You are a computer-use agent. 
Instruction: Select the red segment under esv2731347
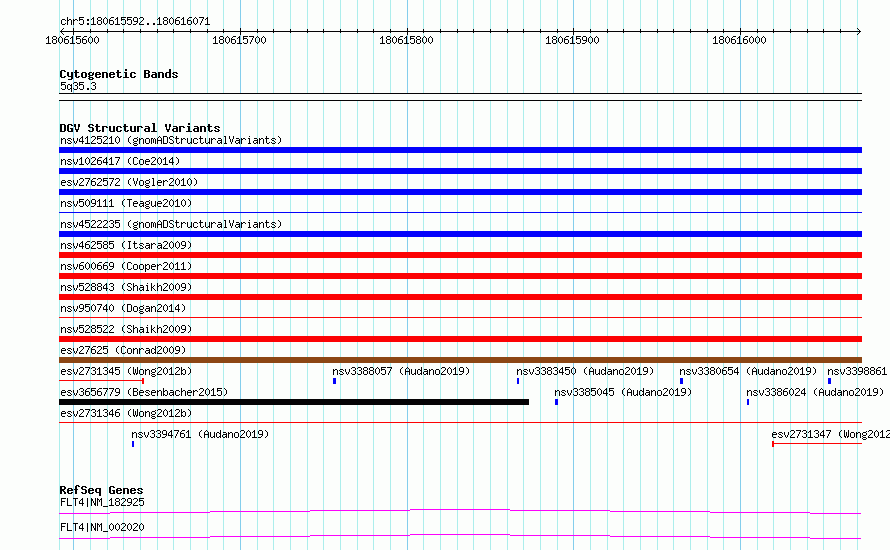click(817, 444)
